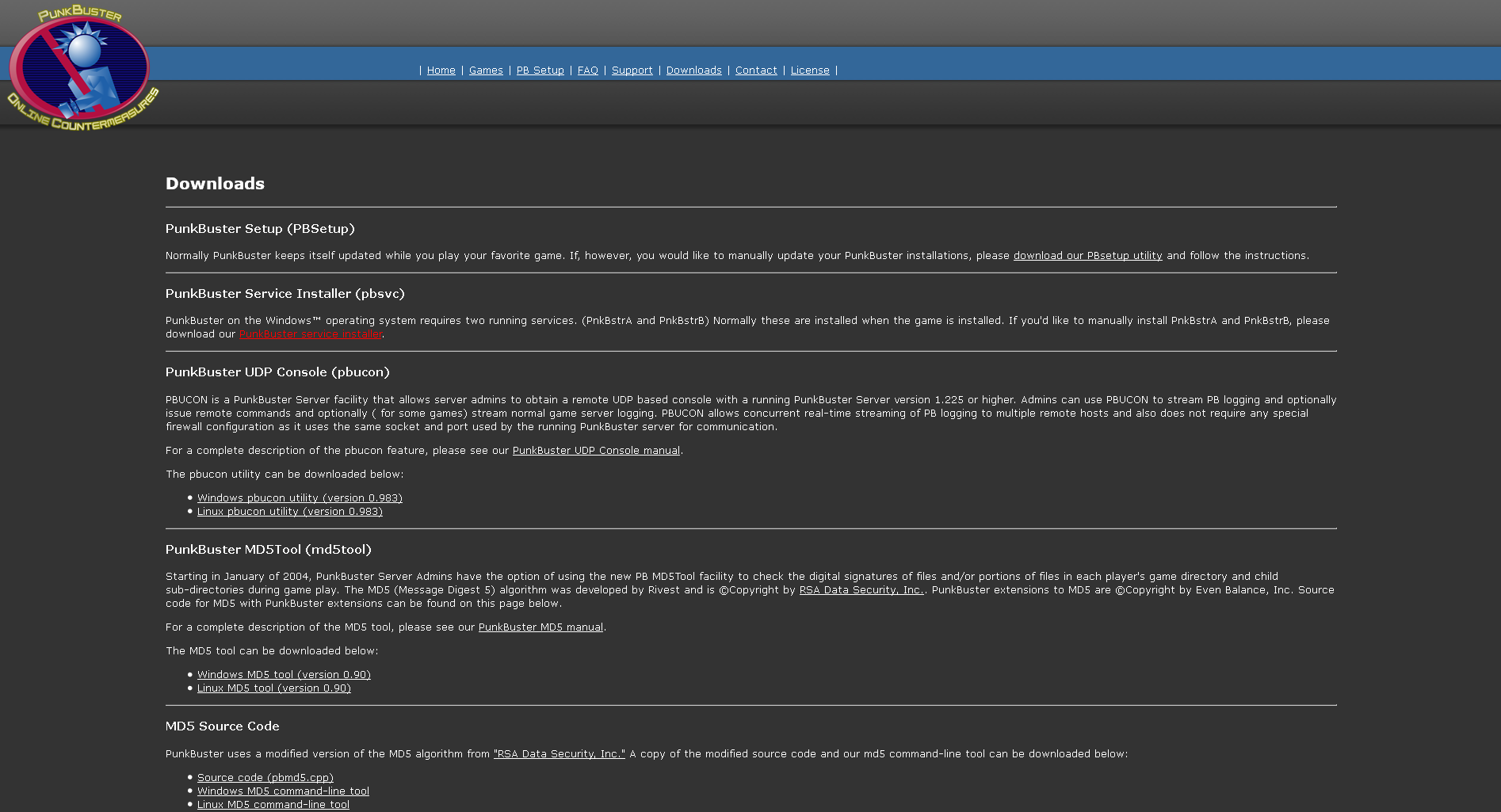Open the PunkBuster MD5 manual

[540, 627]
